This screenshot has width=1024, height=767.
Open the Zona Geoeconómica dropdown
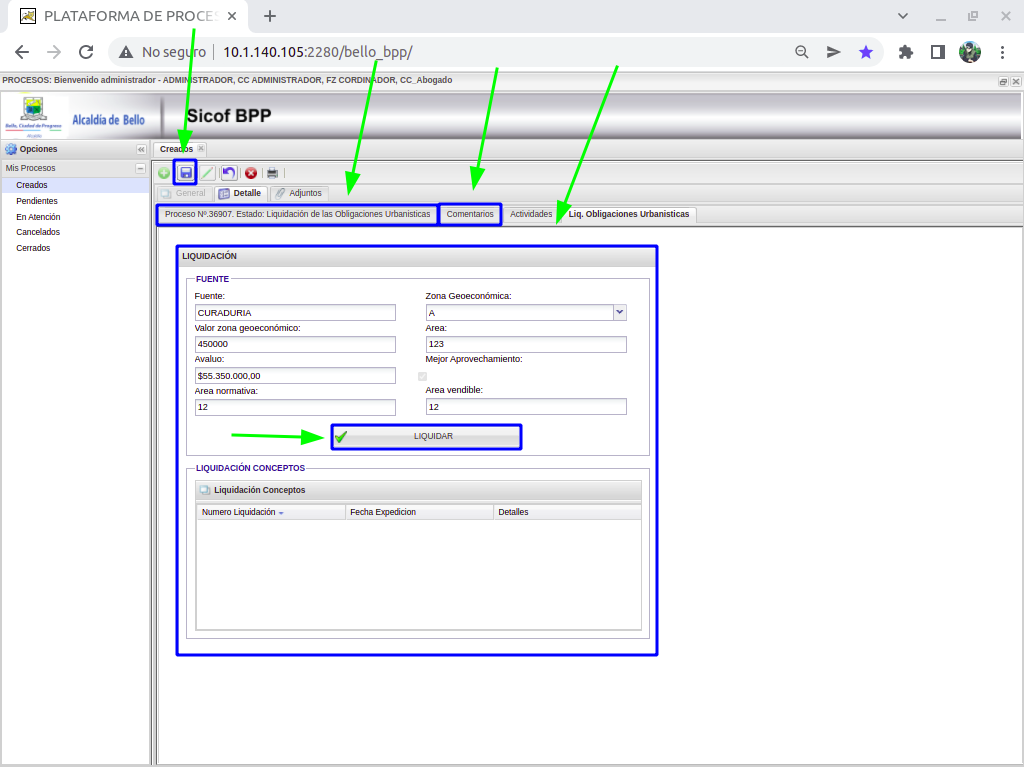pos(619,312)
